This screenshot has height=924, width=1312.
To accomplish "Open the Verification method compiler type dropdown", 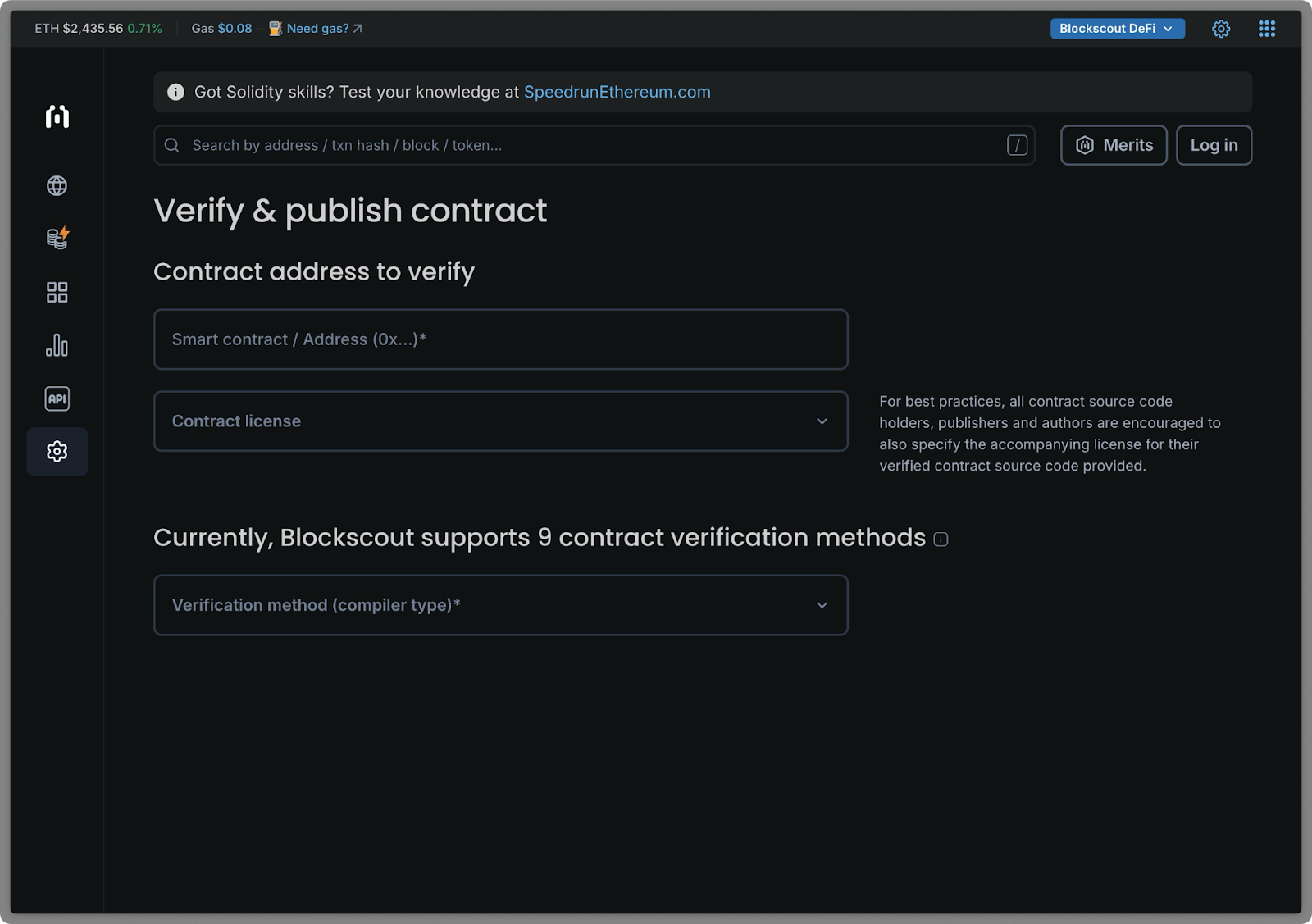I will point(500,605).
